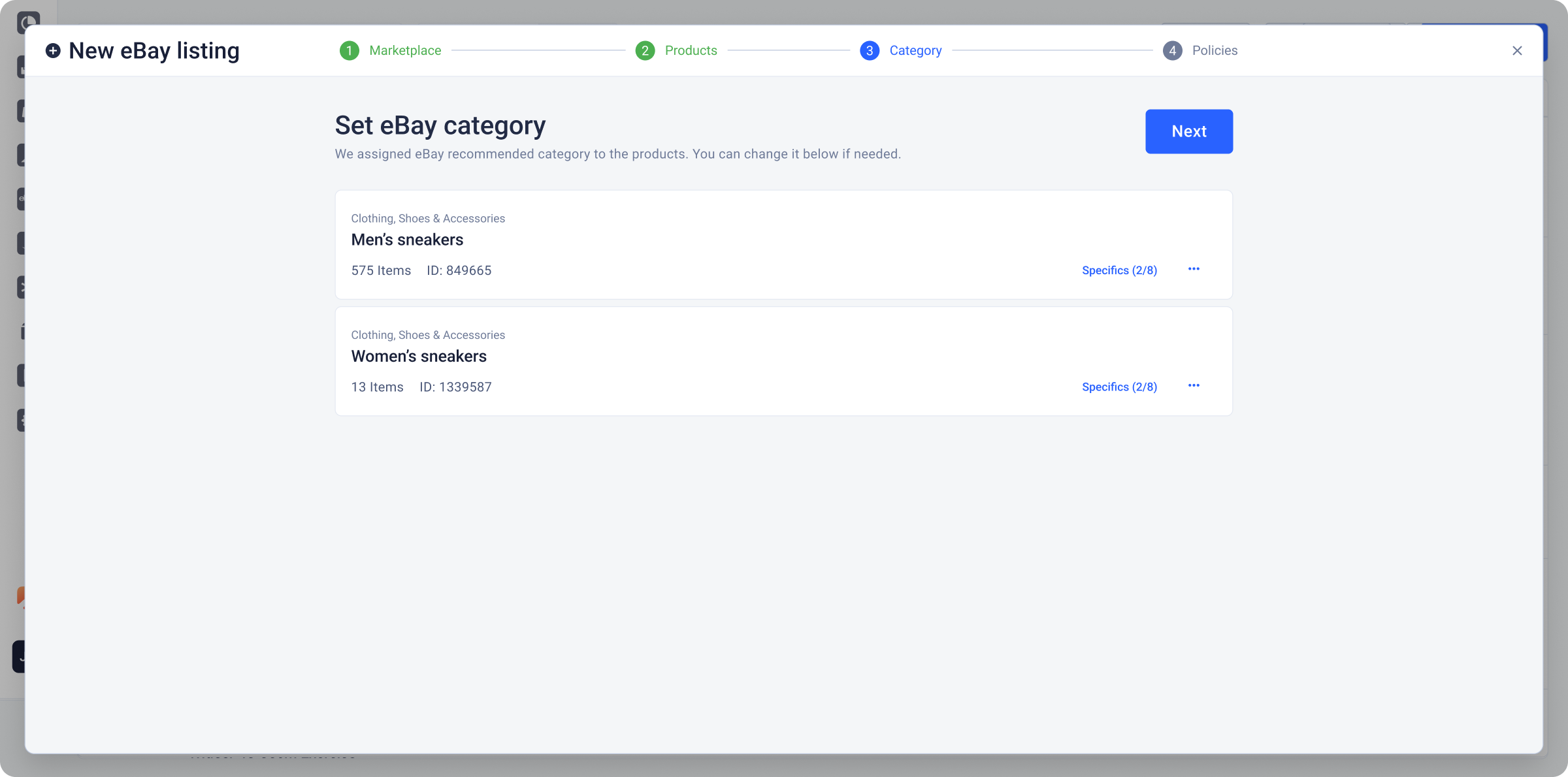Viewport: 1568px width, 777px height.
Task: Open the three-dot menu for Women's sneakers
Action: click(x=1194, y=386)
